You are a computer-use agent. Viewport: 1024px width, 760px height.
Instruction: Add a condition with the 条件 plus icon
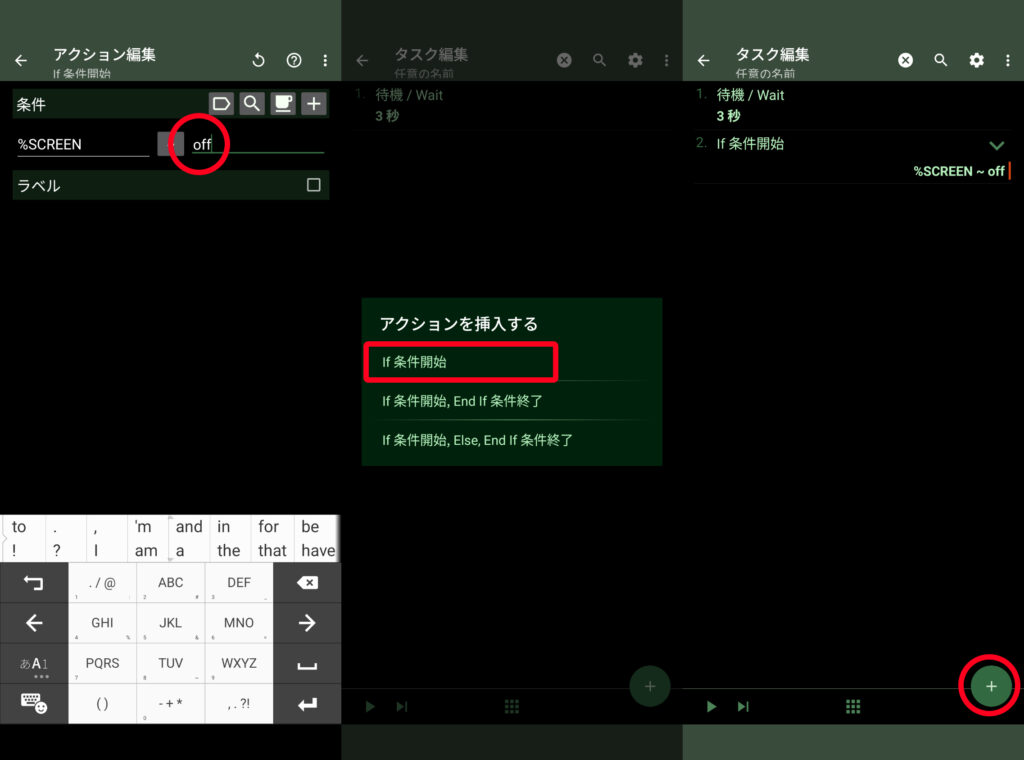click(314, 104)
